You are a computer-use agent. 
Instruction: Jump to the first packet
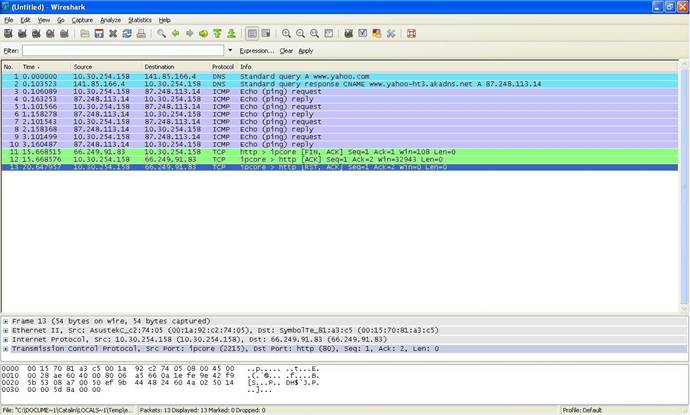217,33
